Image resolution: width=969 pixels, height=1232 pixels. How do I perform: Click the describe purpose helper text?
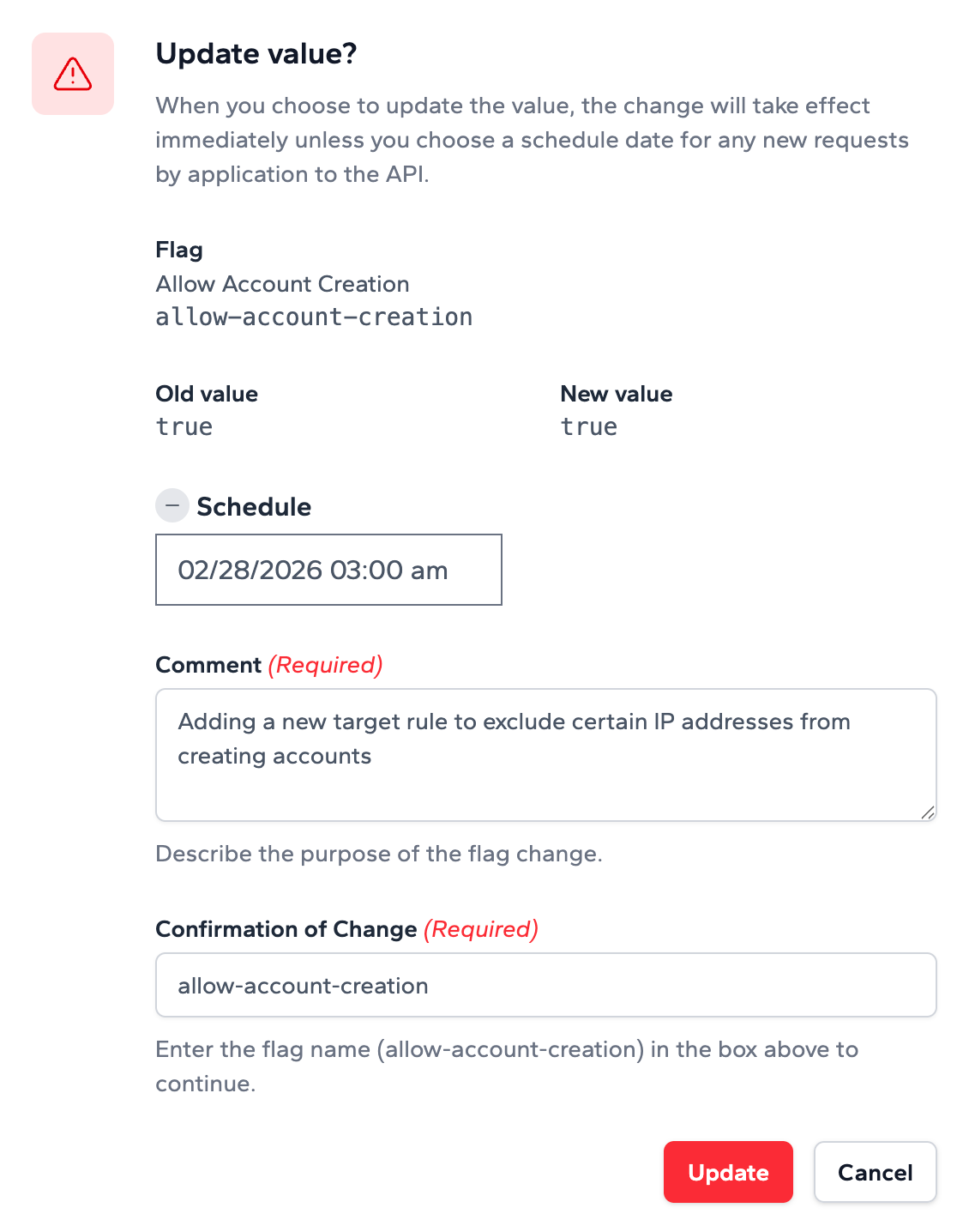point(379,854)
